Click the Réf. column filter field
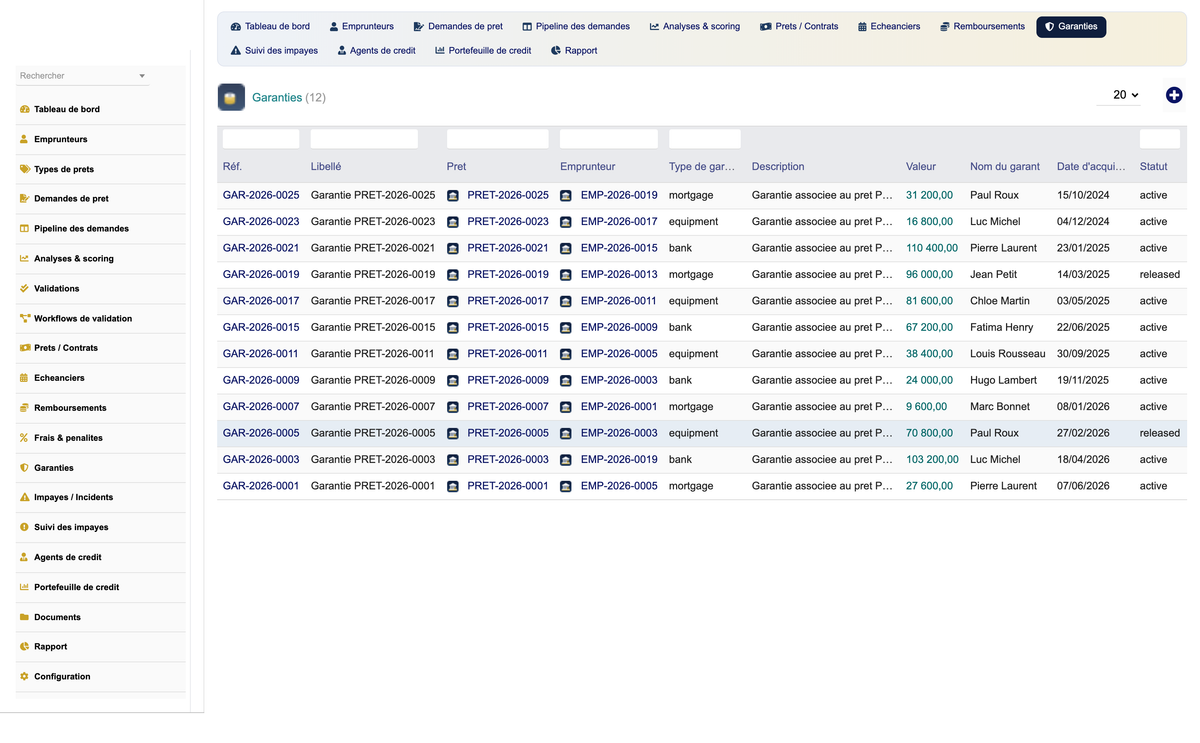This screenshot has height=743, width=1200. click(x=261, y=139)
